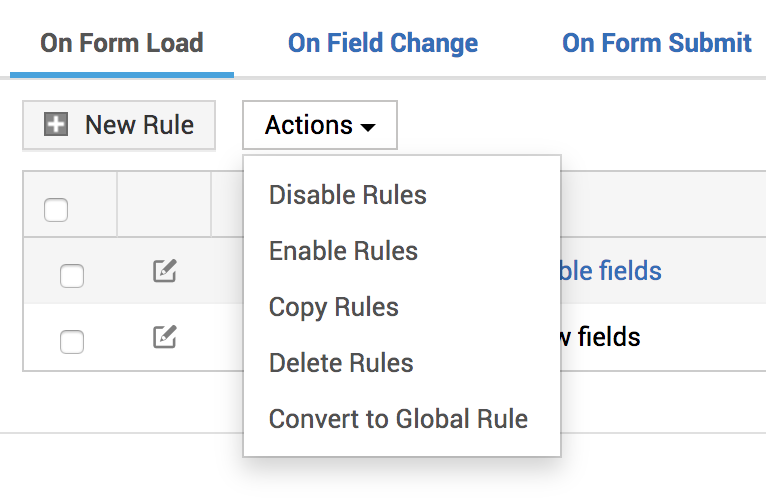Click the plus icon on New Rule

tap(57, 126)
